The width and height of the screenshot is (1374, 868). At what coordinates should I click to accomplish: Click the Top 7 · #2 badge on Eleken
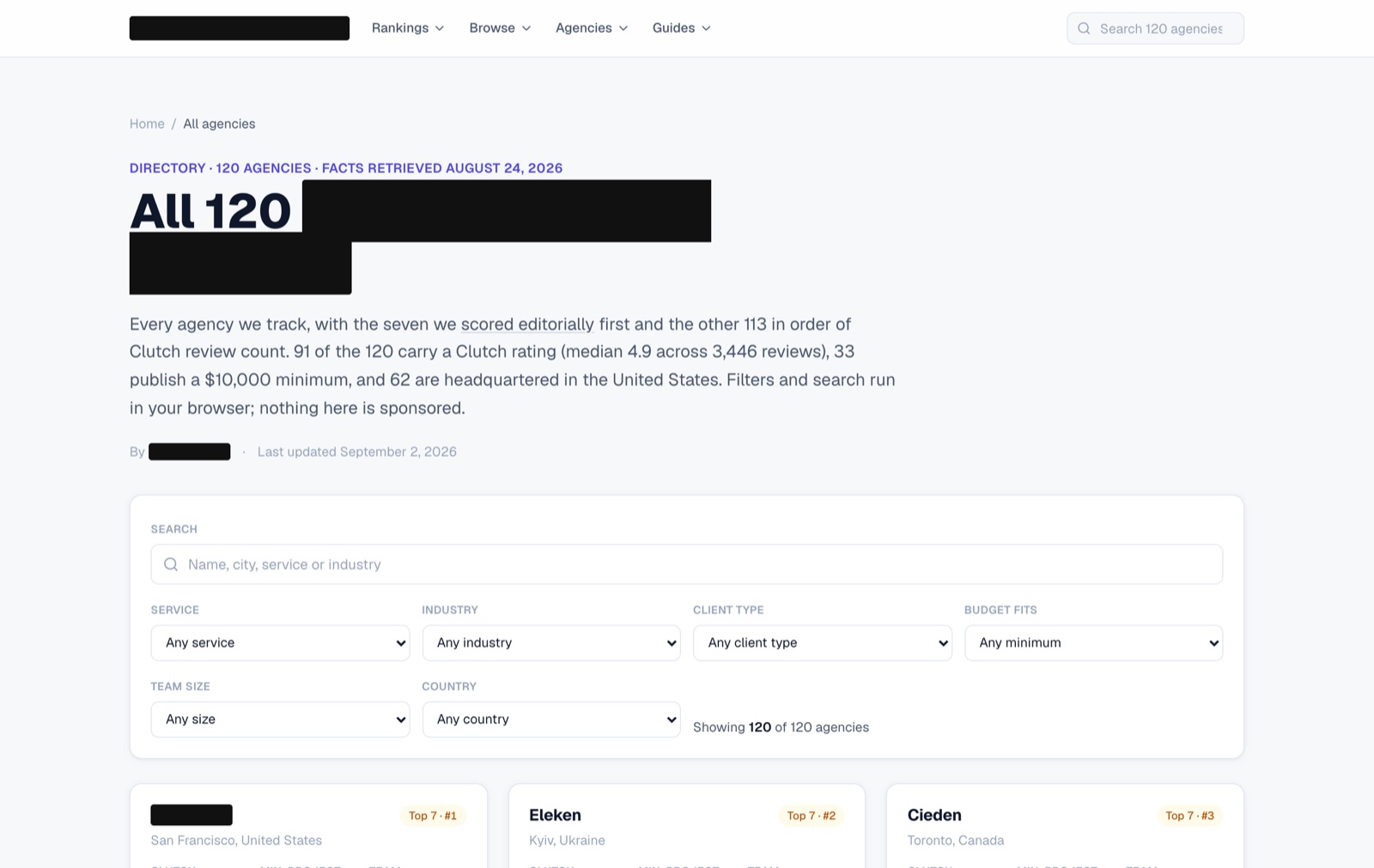click(x=812, y=816)
